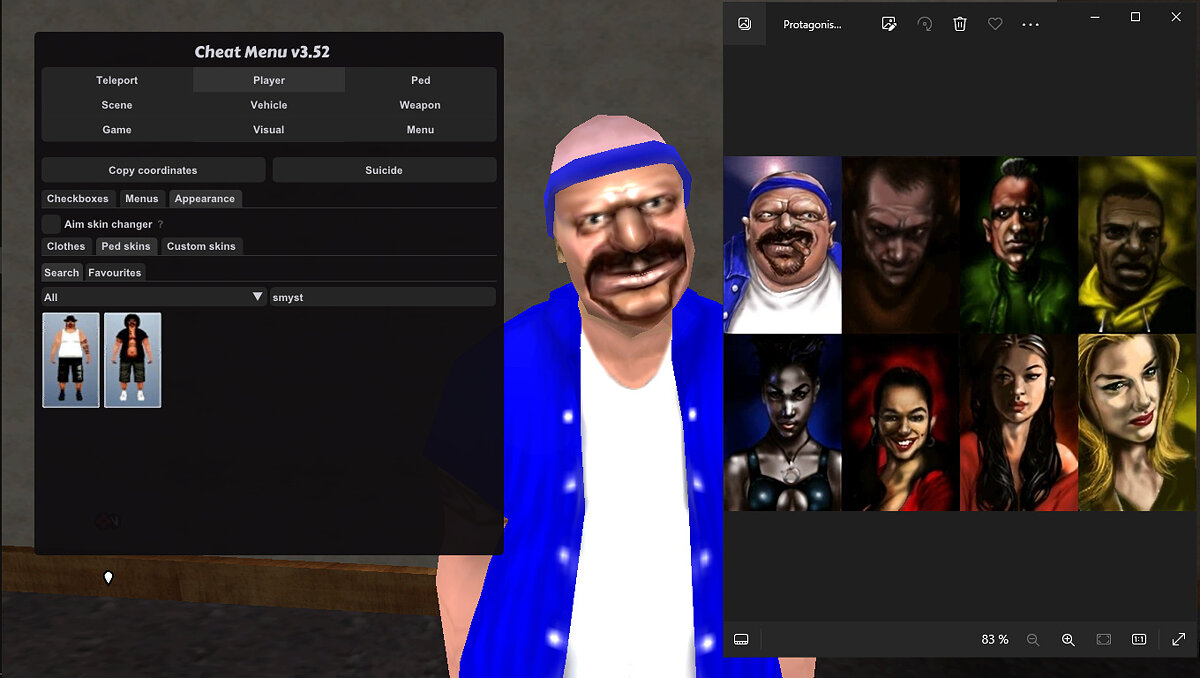Click the rotate image icon

tap(925, 24)
